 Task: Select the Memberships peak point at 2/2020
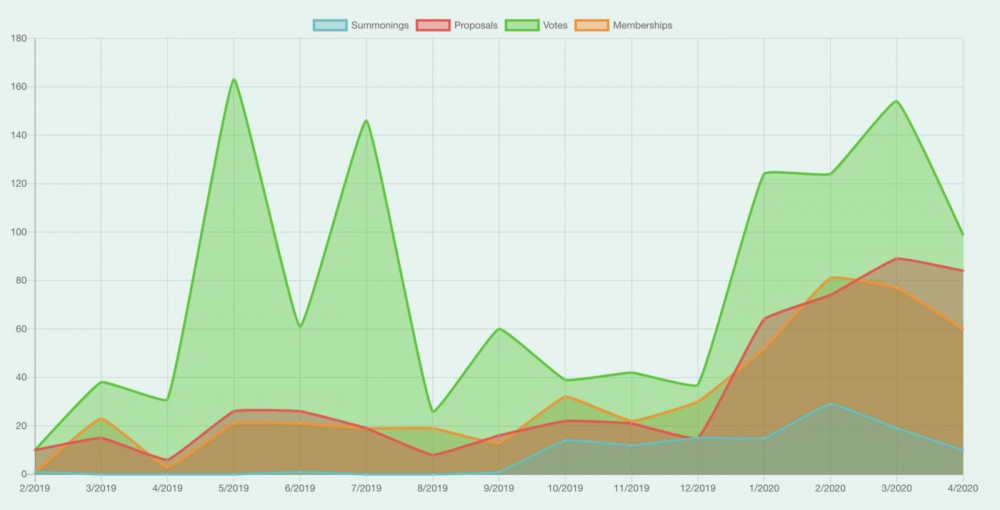830,278
